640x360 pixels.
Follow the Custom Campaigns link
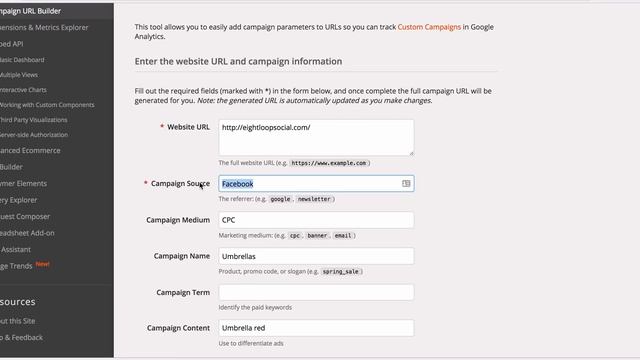point(429,27)
